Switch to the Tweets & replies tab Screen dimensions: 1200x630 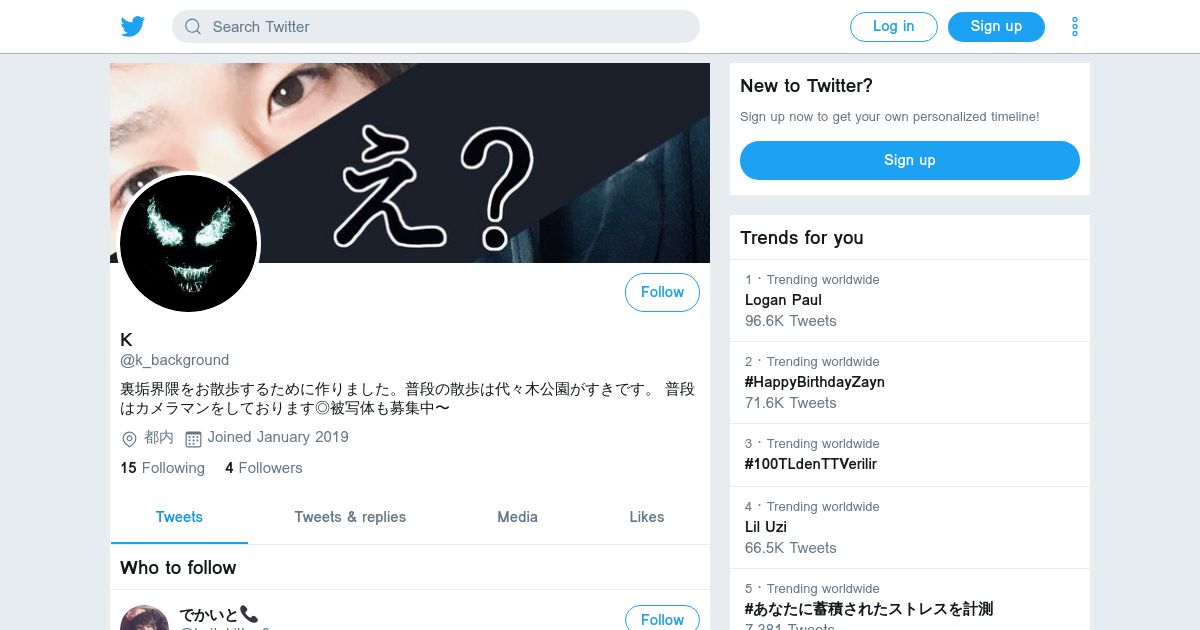click(350, 517)
